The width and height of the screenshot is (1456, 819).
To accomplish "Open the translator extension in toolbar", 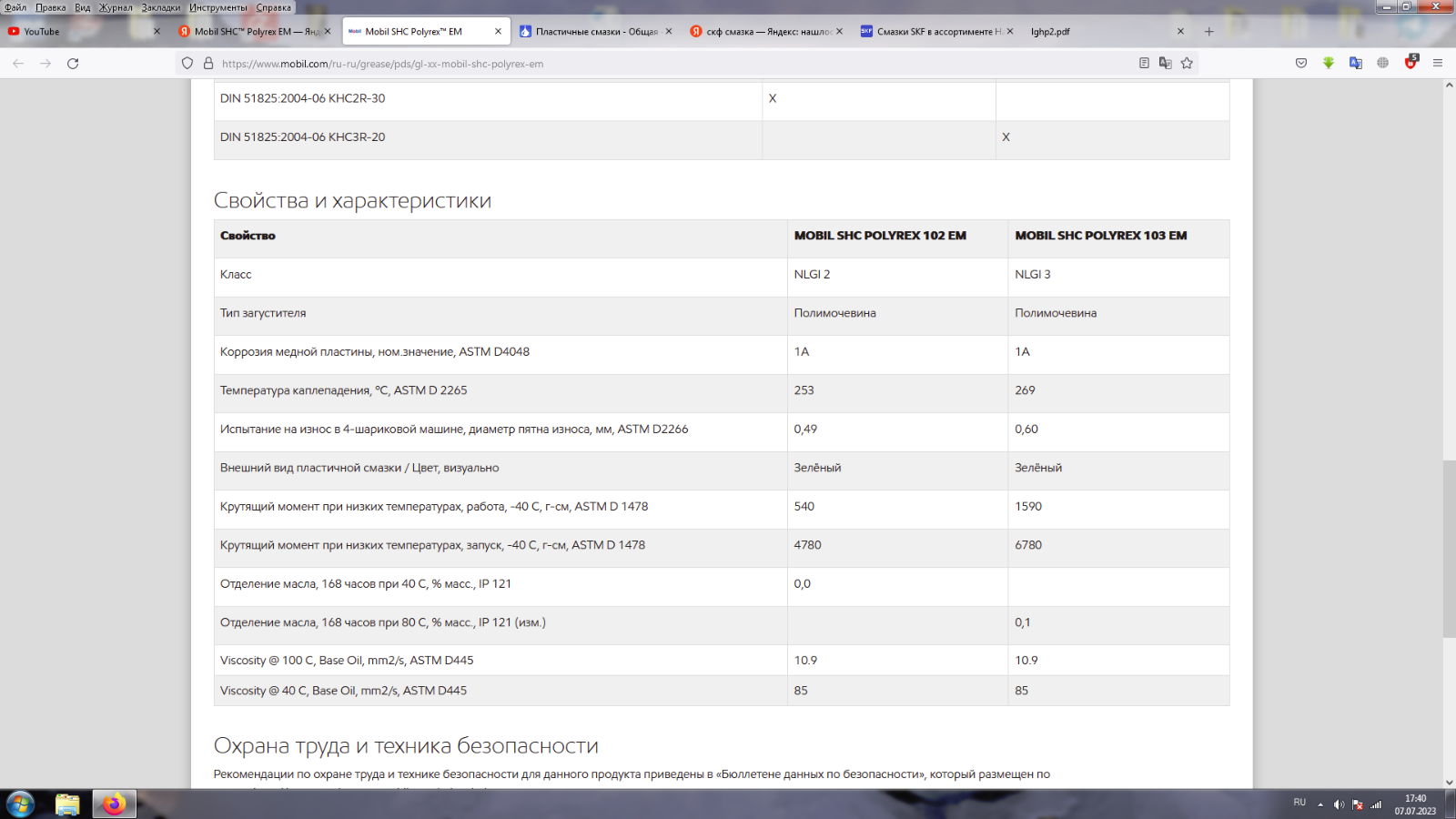I will point(1356,64).
